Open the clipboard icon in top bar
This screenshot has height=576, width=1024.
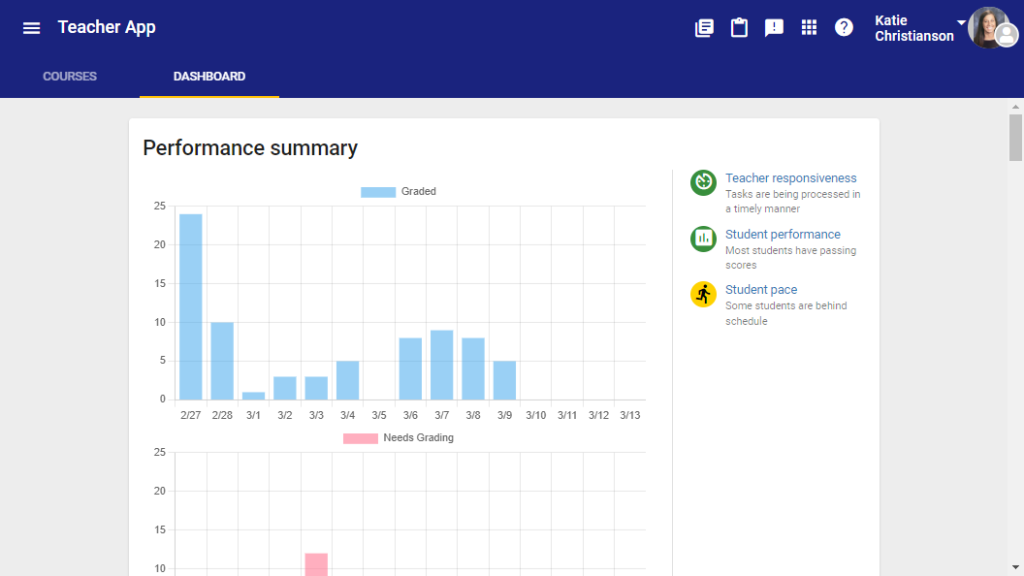[x=739, y=28]
